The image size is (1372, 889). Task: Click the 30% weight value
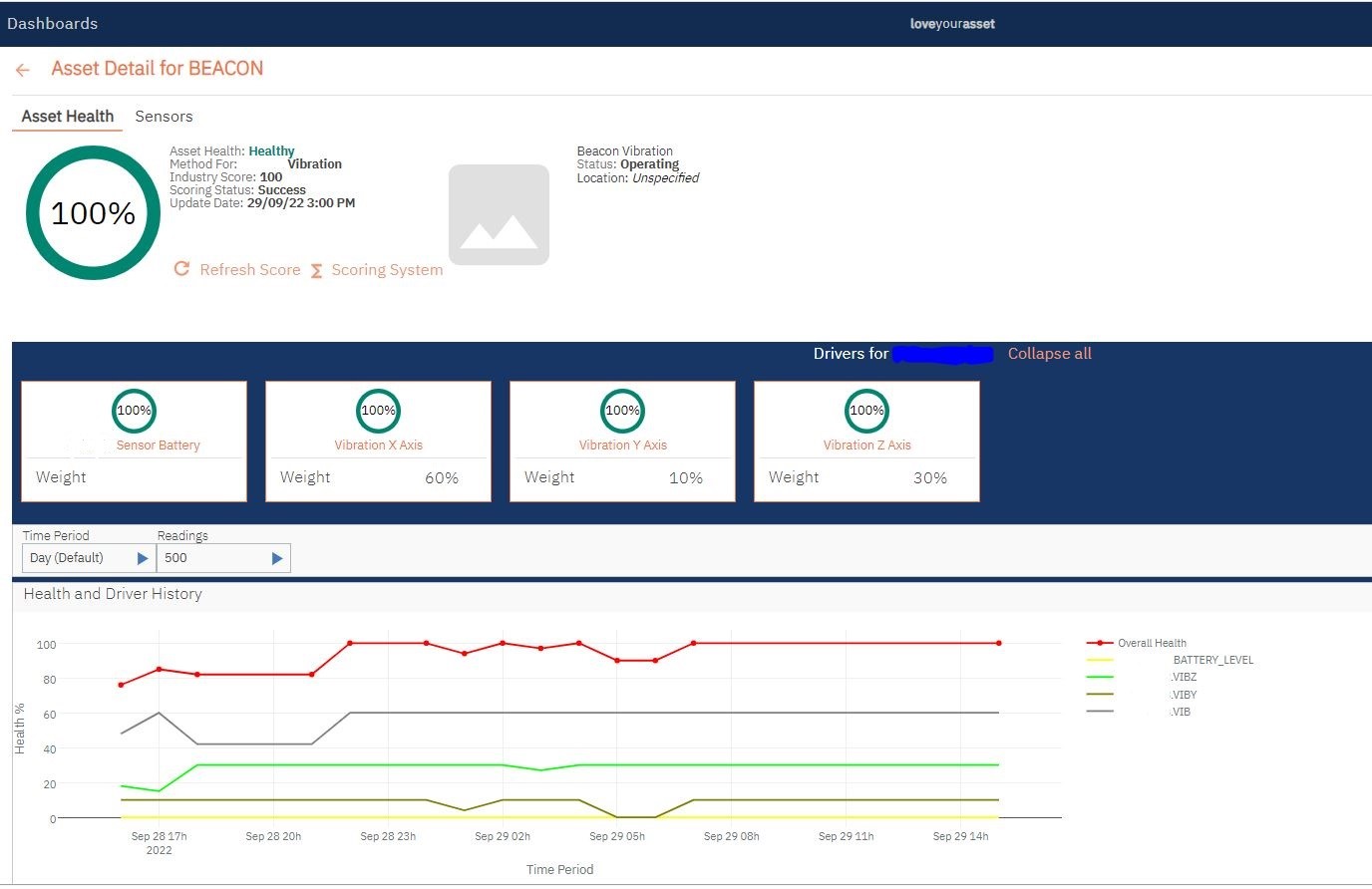pyautogui.click(x=930, y=478)
